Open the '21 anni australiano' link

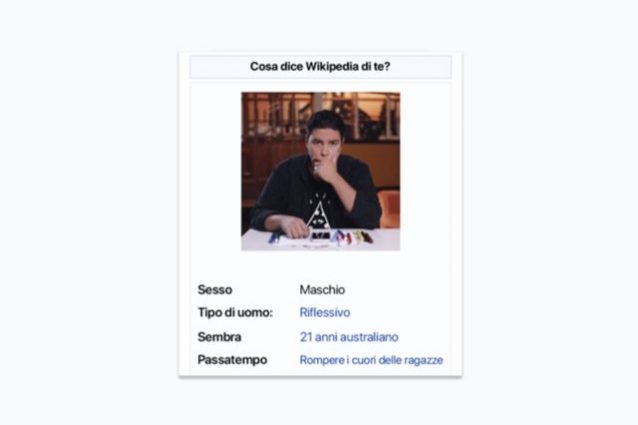coord(349,337)
